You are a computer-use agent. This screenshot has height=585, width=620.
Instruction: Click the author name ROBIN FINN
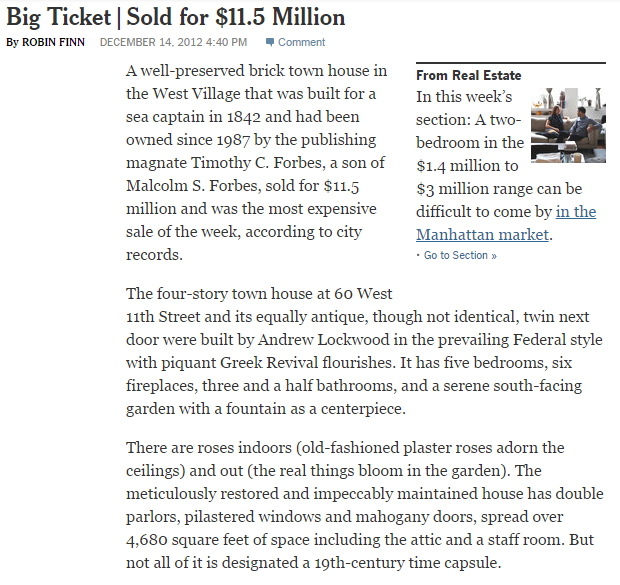53,42
